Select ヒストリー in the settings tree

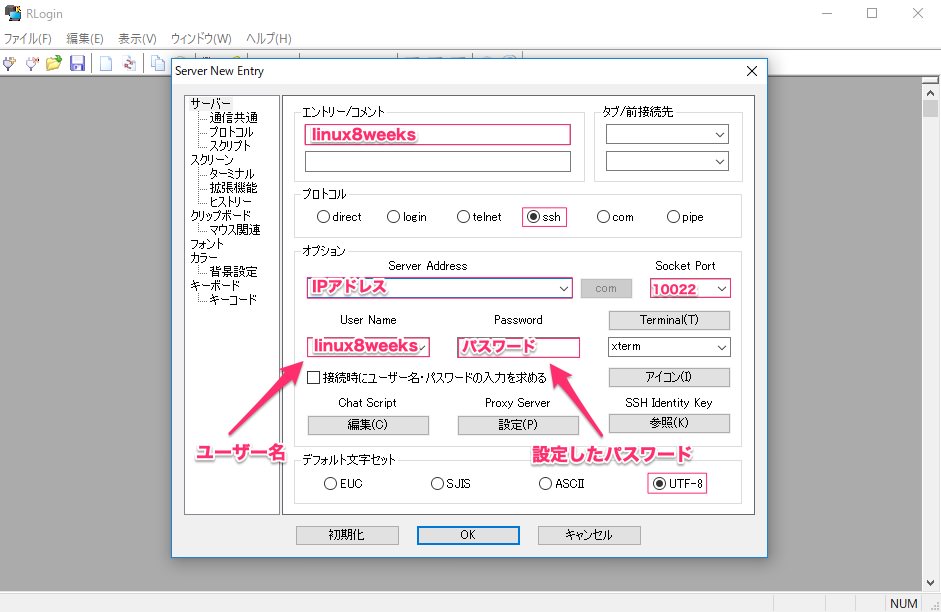tap(230, 202)
